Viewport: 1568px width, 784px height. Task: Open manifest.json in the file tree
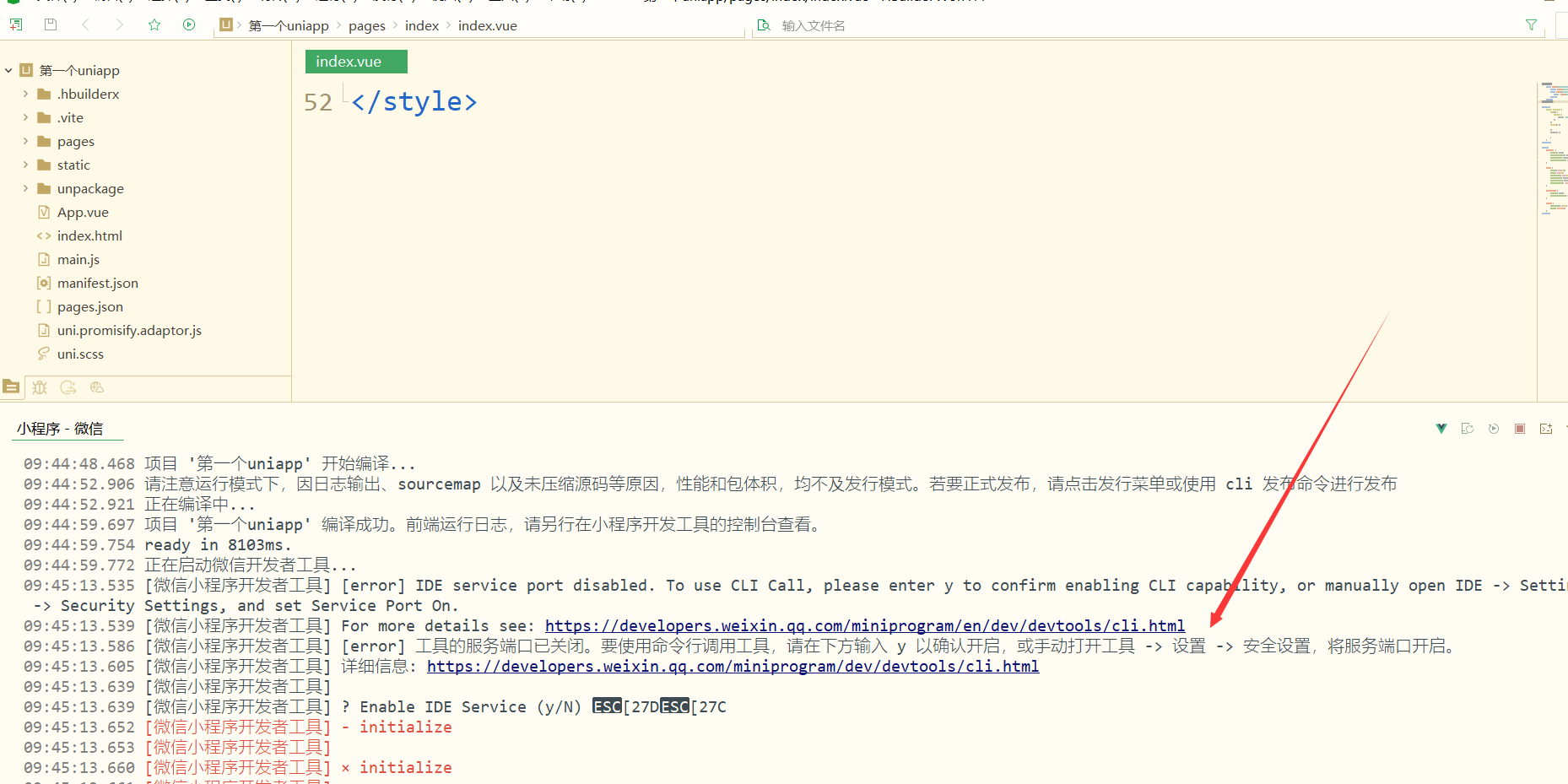pos(98,283)
